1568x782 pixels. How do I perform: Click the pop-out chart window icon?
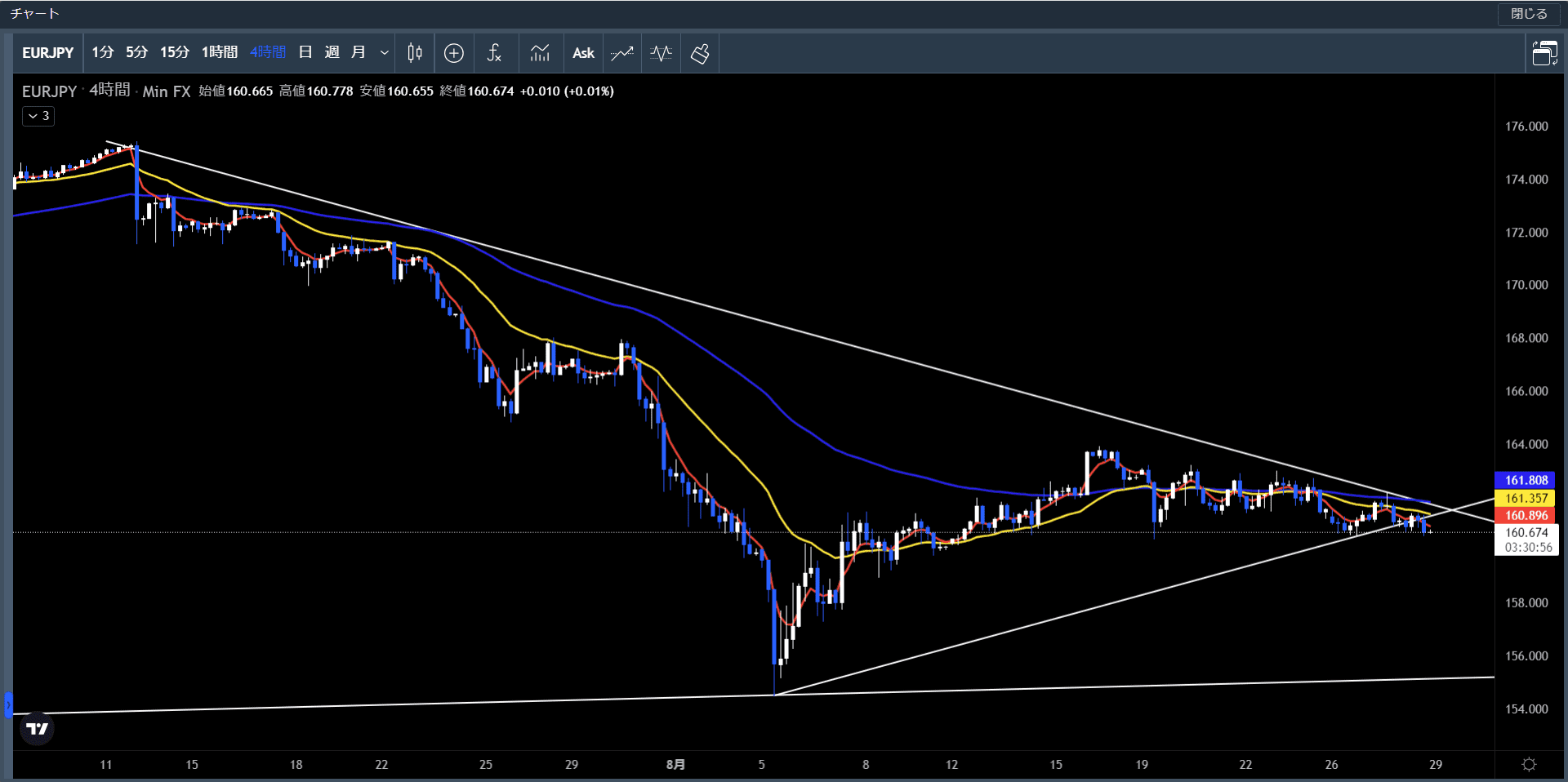pos(1544,53)
